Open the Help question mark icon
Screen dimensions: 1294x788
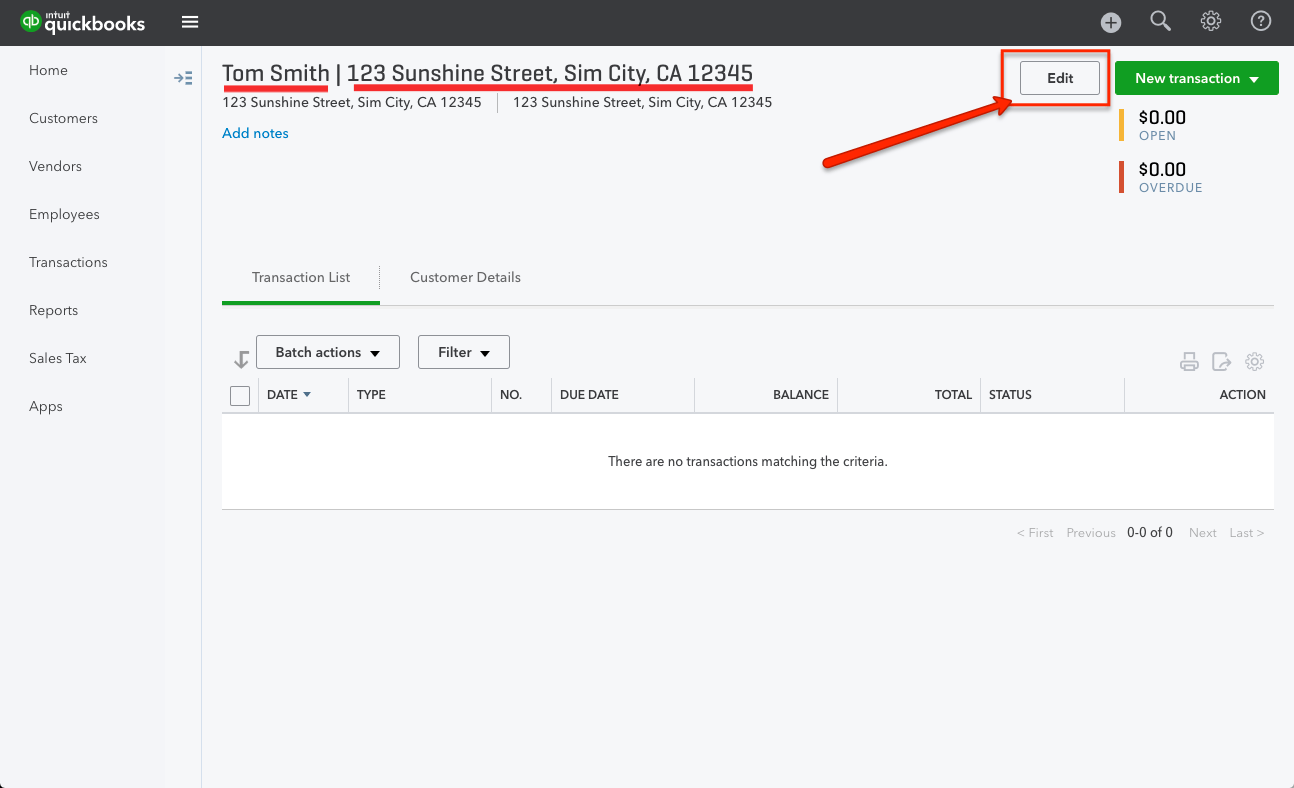click(x=1260, y=21)
